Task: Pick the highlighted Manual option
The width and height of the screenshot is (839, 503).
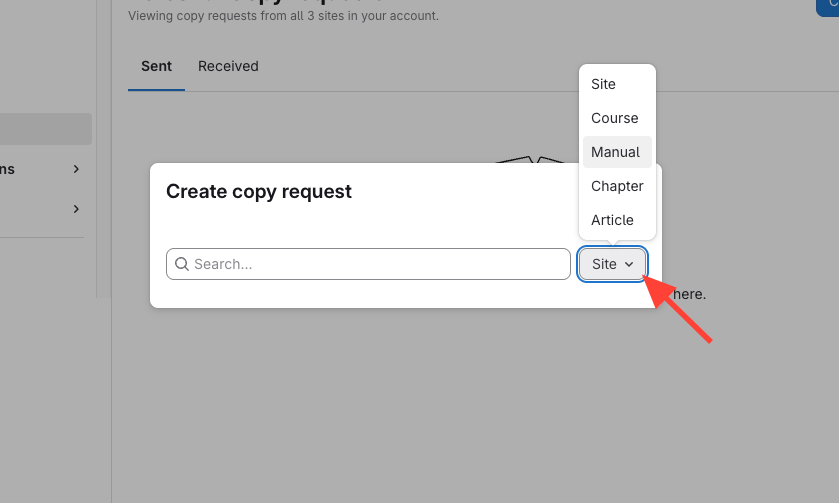Action: pos(616,152)
